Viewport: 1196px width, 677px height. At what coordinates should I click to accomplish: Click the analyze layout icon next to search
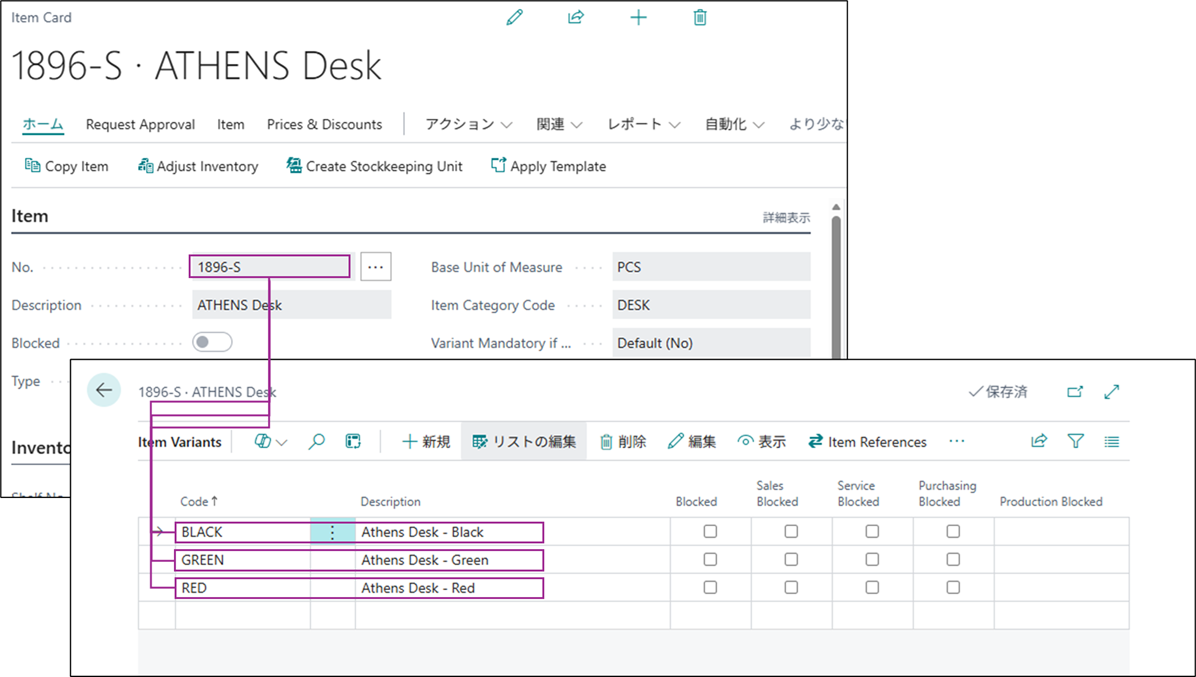coord(352,441)
